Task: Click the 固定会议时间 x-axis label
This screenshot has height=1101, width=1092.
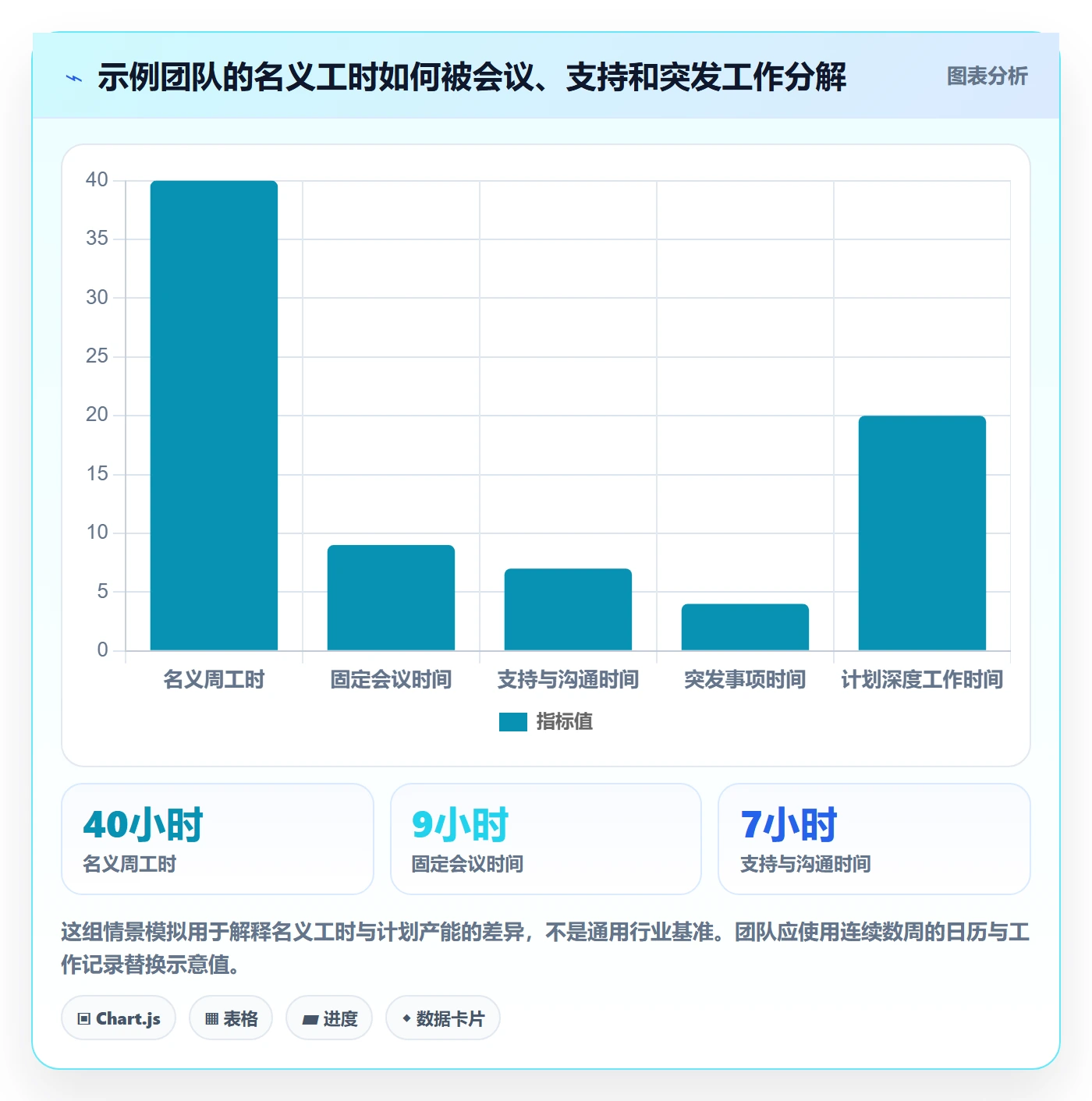Action: 391,680
